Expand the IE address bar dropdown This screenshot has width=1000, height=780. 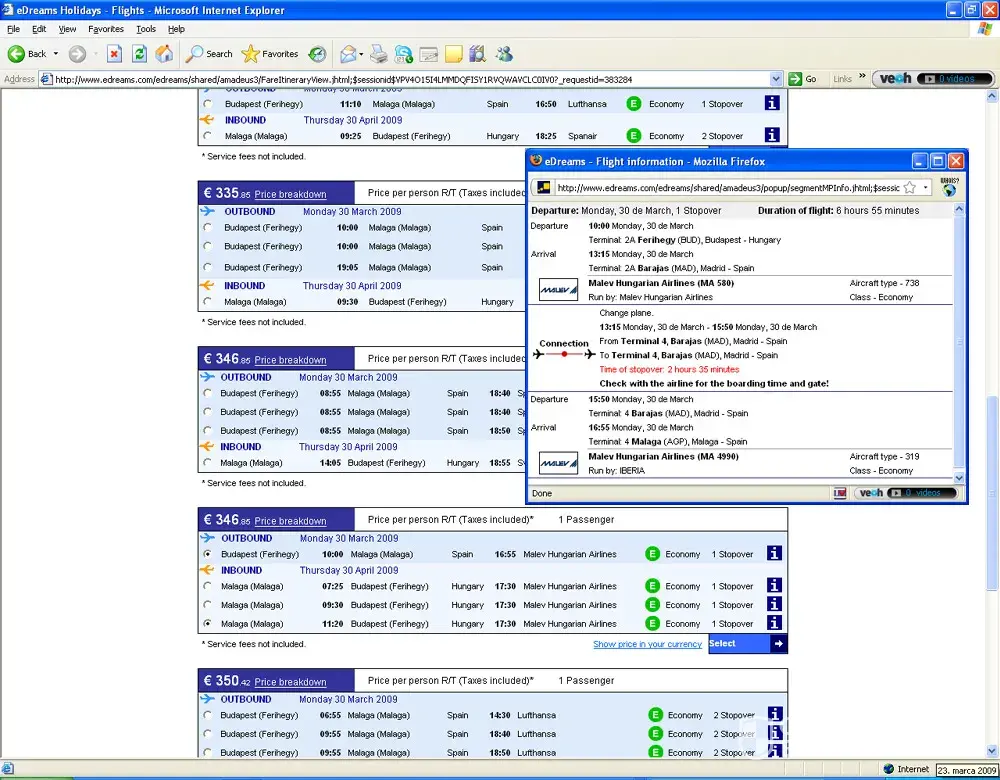[776, 79]
